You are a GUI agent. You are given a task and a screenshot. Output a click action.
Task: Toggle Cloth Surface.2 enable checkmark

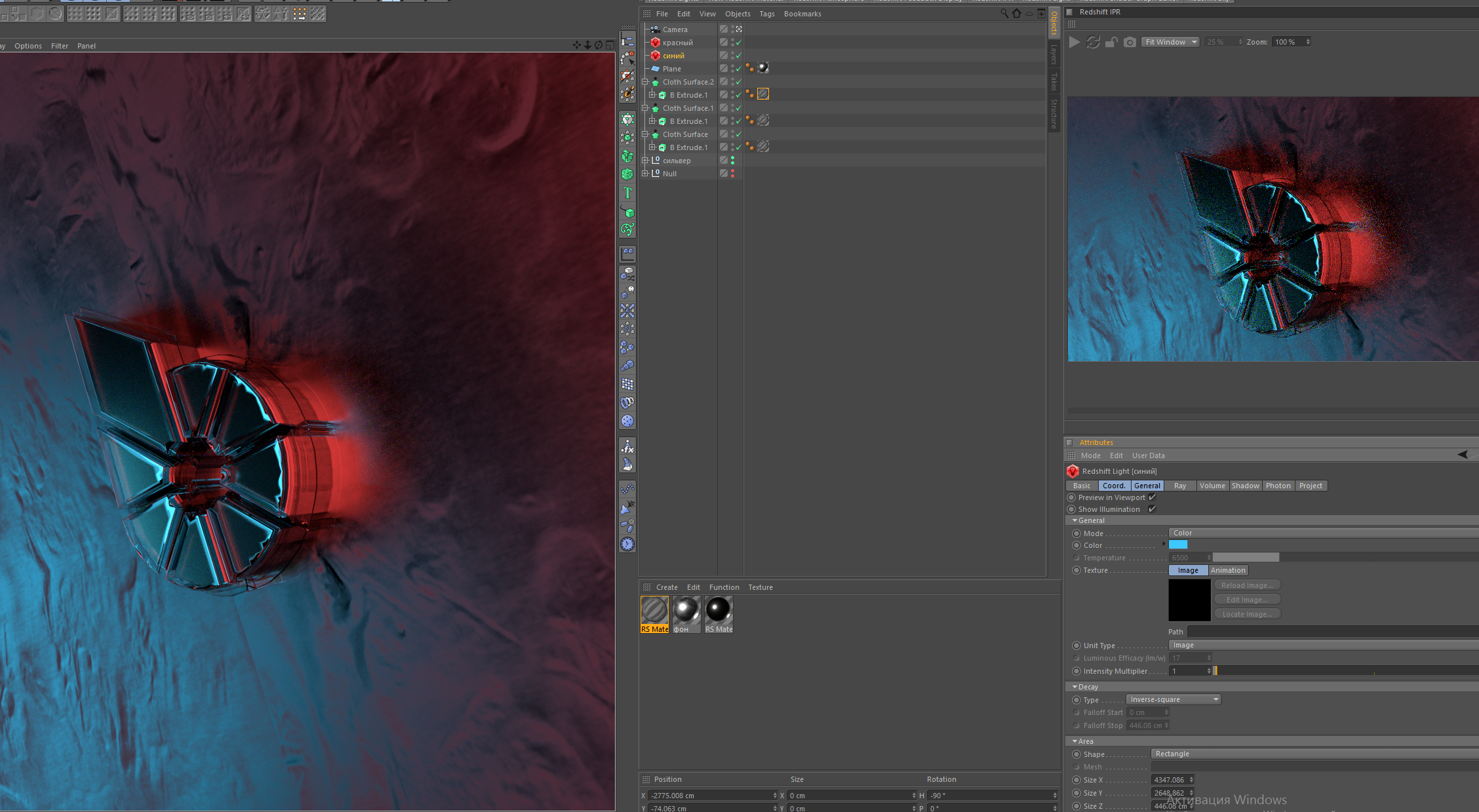(x=739, y=82)
